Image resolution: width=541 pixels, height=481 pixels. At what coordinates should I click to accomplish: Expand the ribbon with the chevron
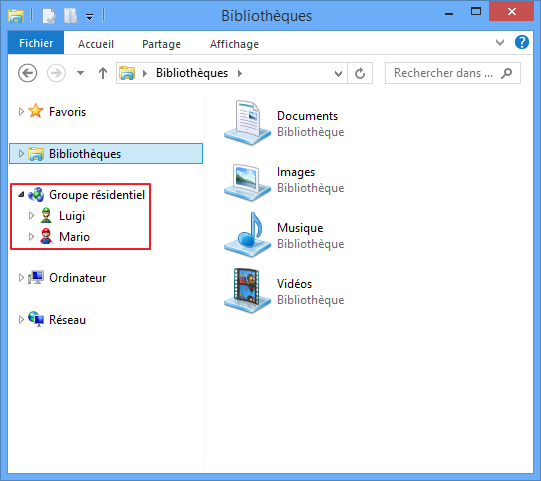(500, 43)
